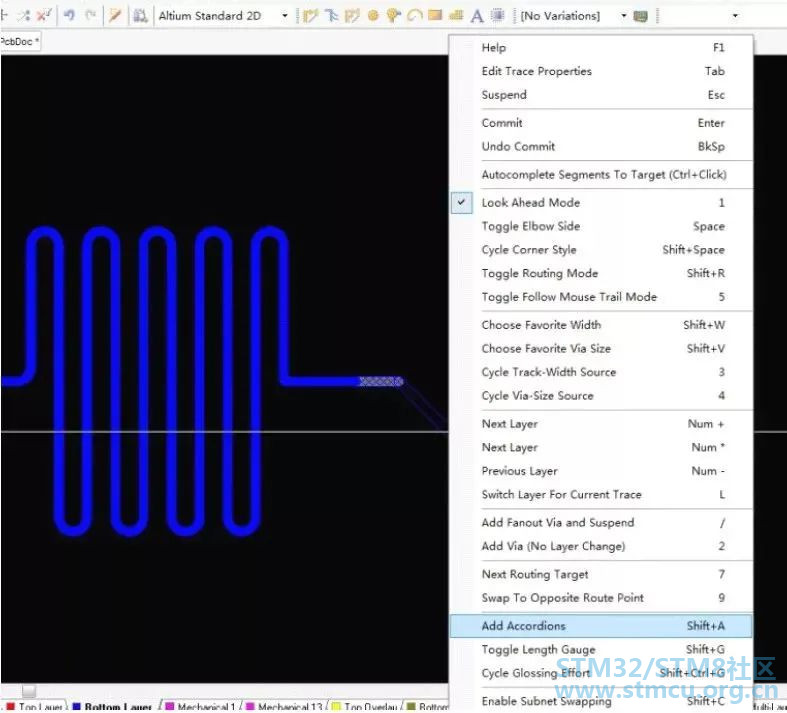Select the Place Via tool

pos(393,16)
